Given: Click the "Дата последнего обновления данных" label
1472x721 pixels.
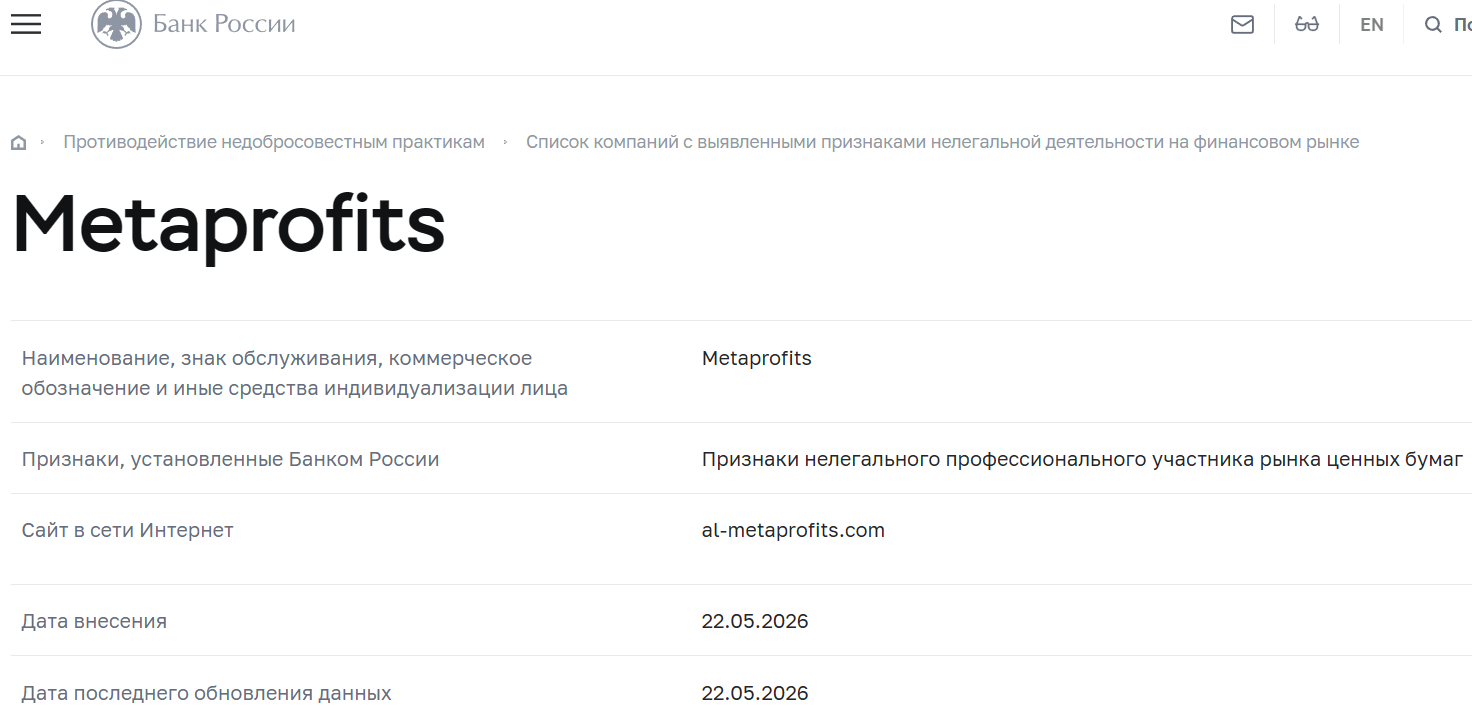Looking at the screenshot, I should 207,693.
